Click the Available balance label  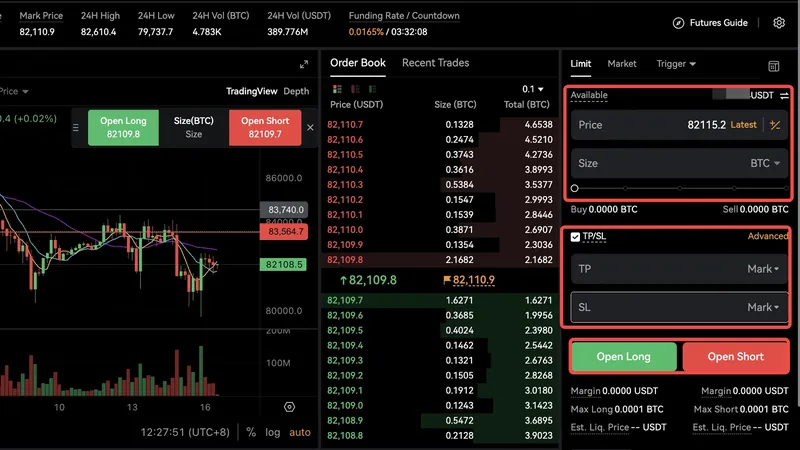(589, 95)
